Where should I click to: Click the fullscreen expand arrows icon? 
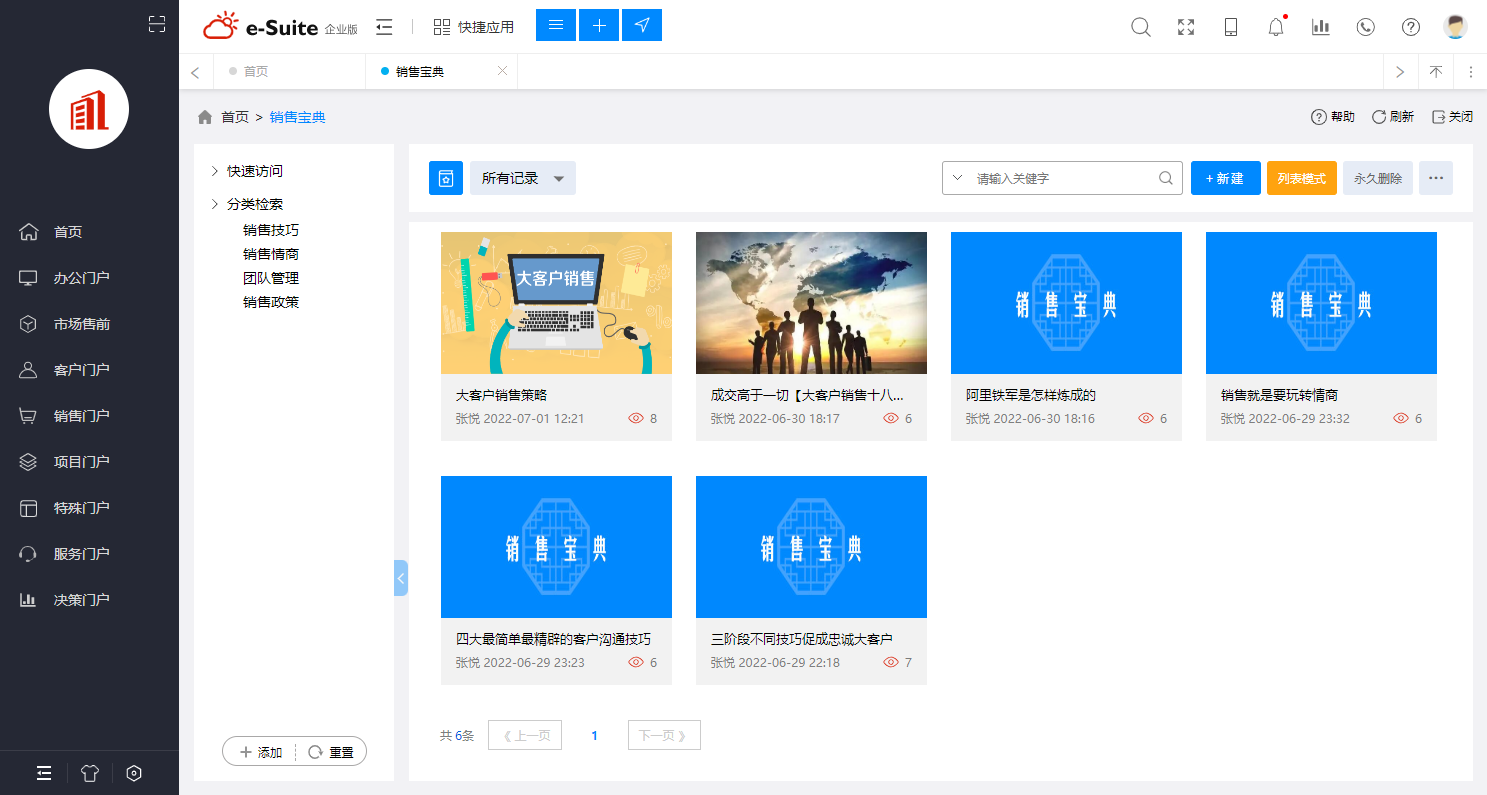(1185, 27)
